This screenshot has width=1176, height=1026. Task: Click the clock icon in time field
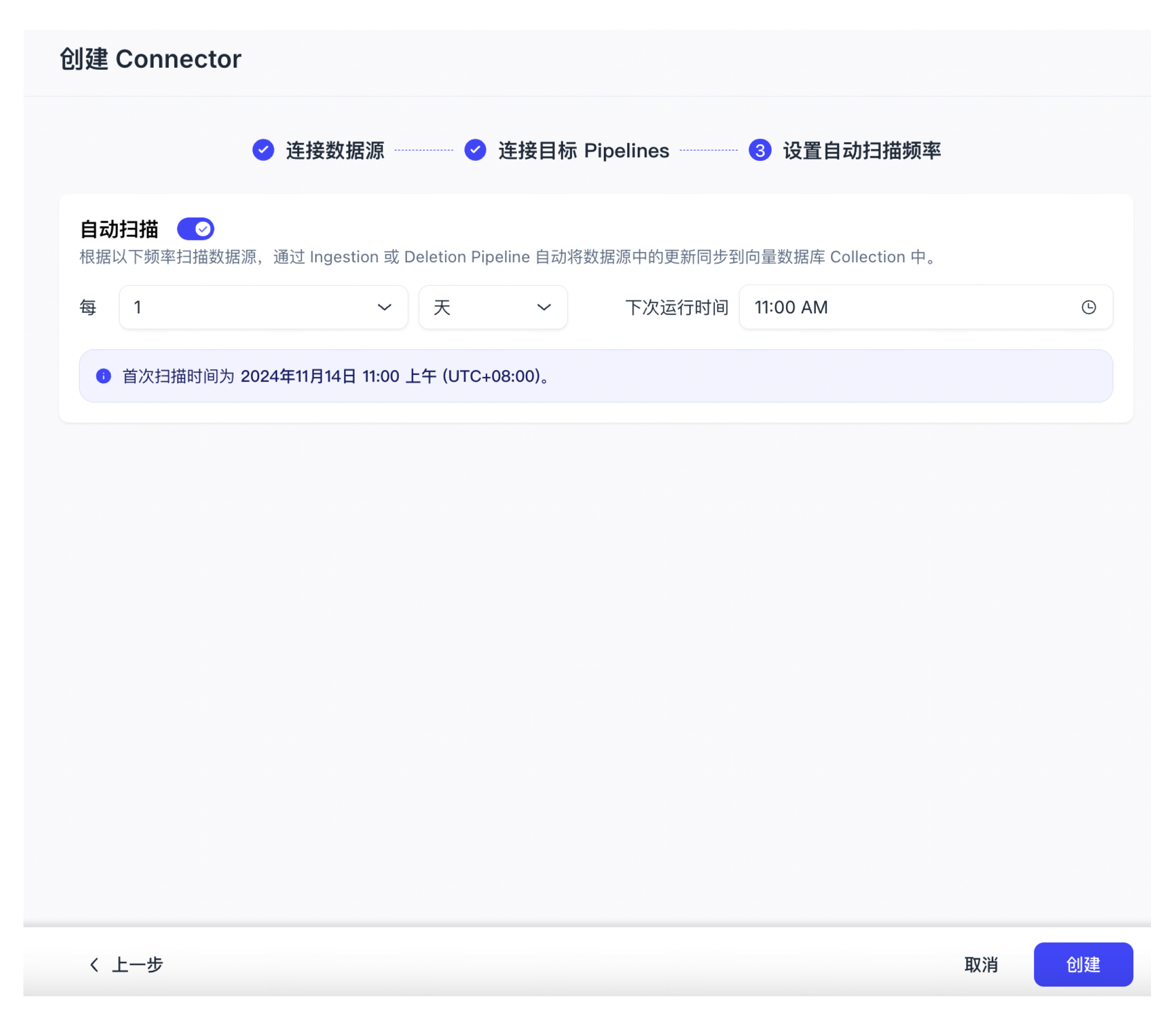(1089, 308)
